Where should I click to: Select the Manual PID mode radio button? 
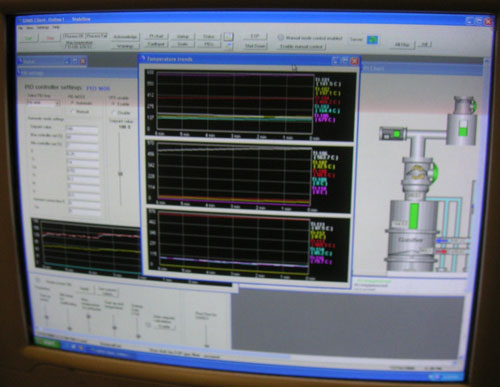73,112
